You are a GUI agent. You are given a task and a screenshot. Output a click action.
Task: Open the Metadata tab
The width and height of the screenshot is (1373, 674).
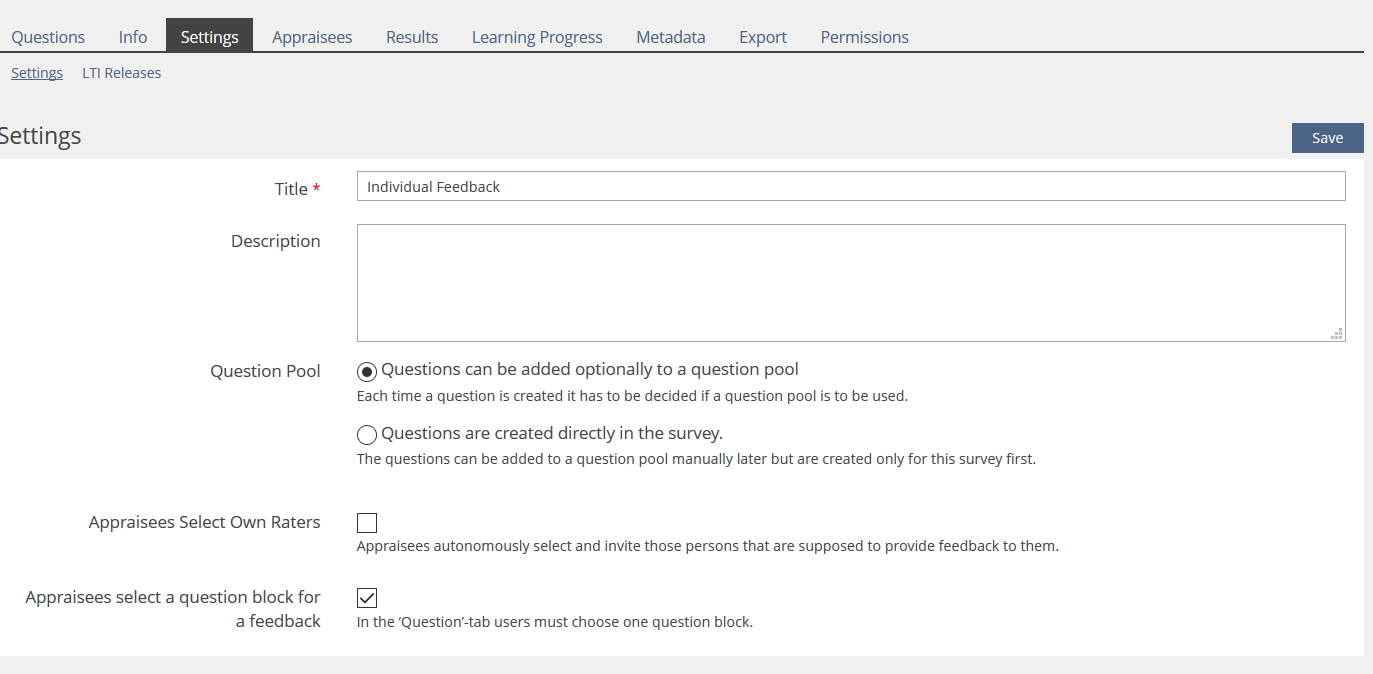click(670, 37)
